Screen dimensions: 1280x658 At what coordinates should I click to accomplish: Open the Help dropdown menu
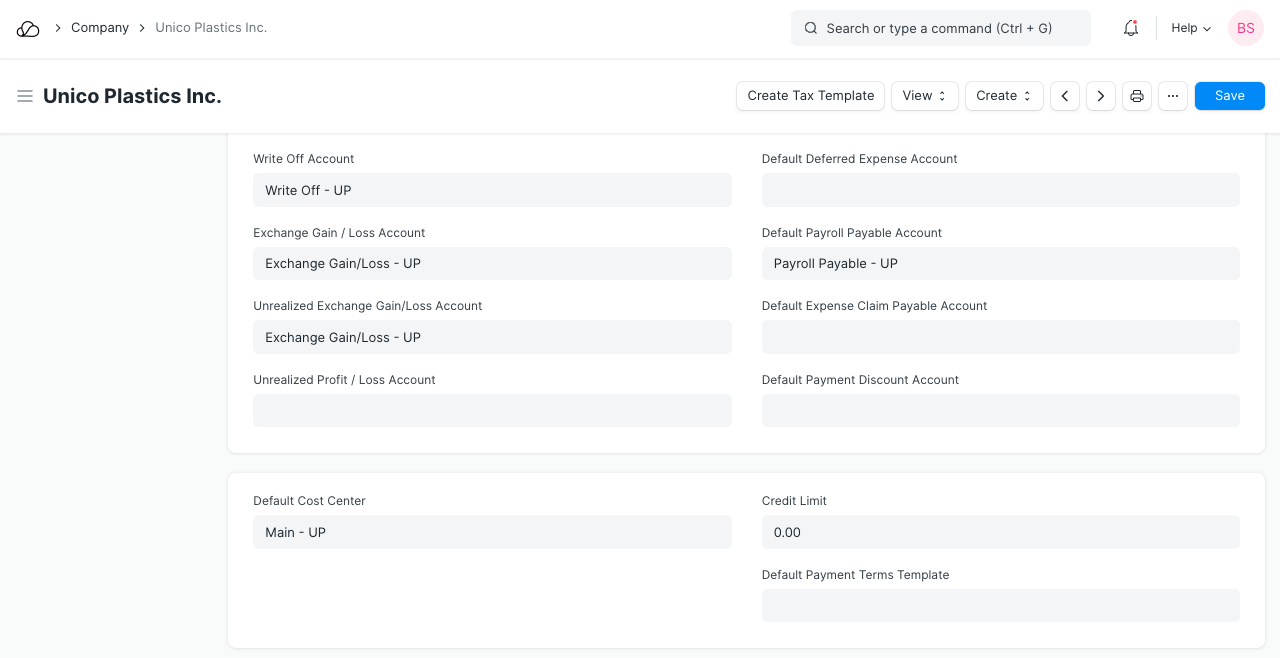pyautogui.click(x=1191, y=29)
